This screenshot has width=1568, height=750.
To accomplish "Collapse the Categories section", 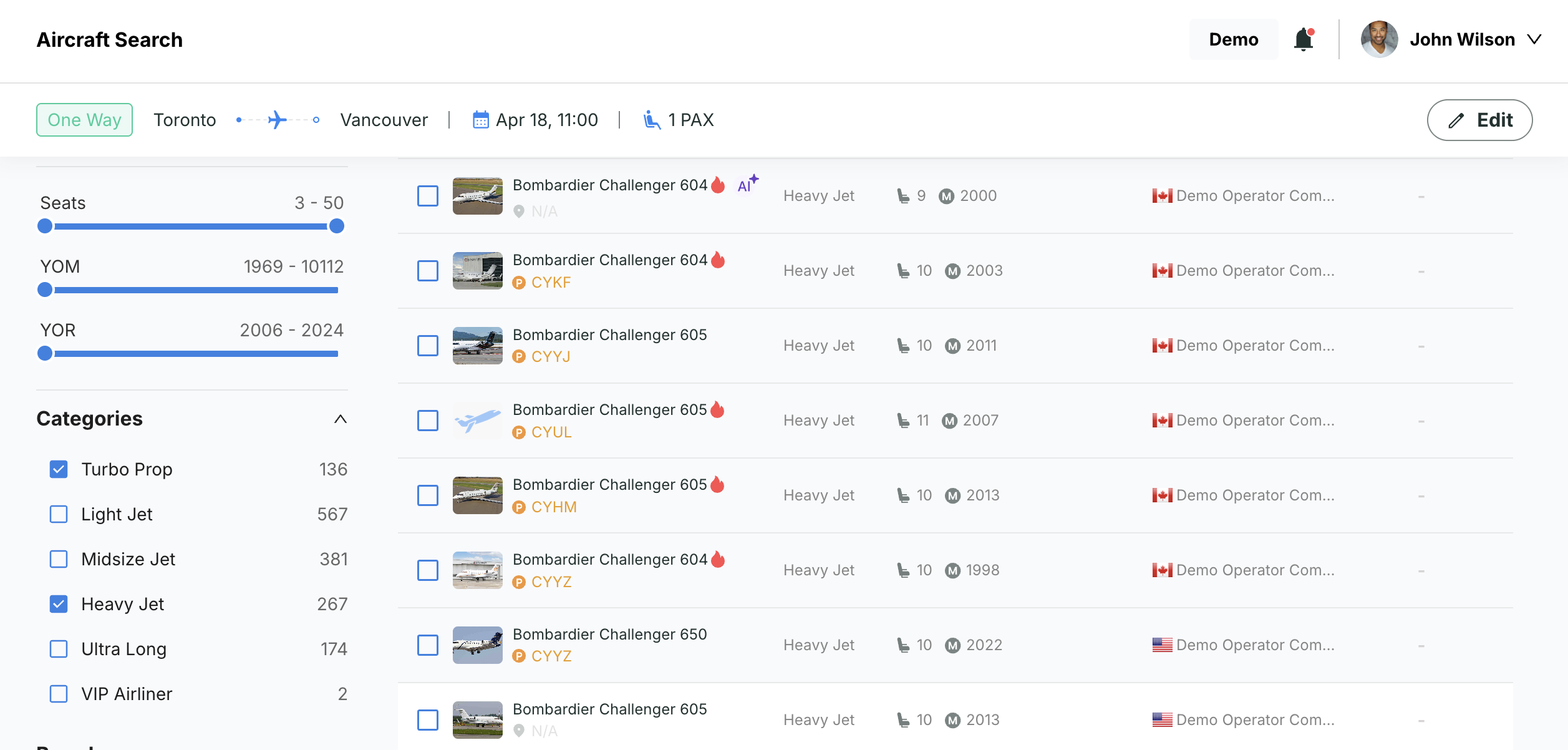I will tap(340, 419).
